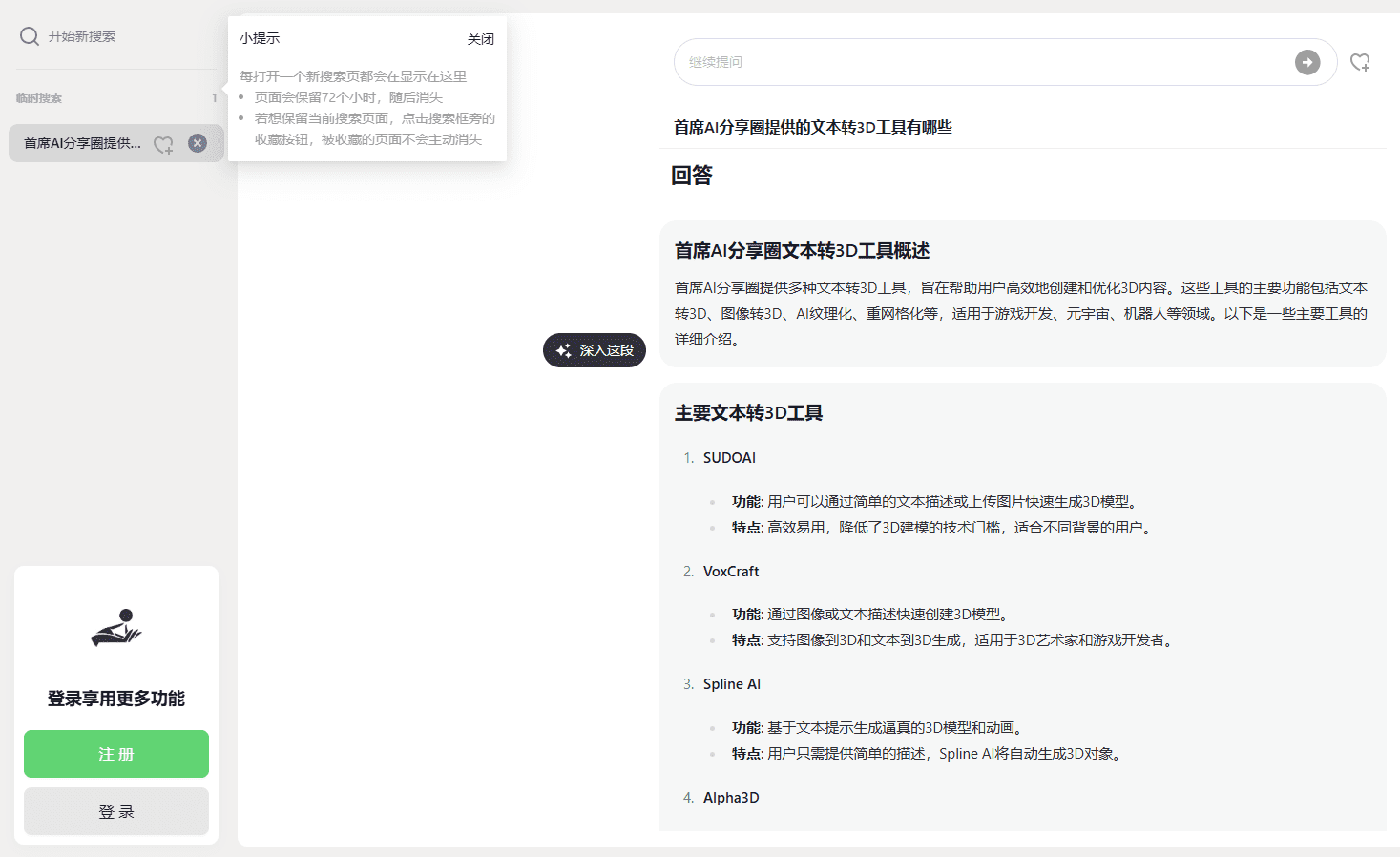Click the 登录享用更多功能 text
This screenshot has height=857, width=1400.
116,699
